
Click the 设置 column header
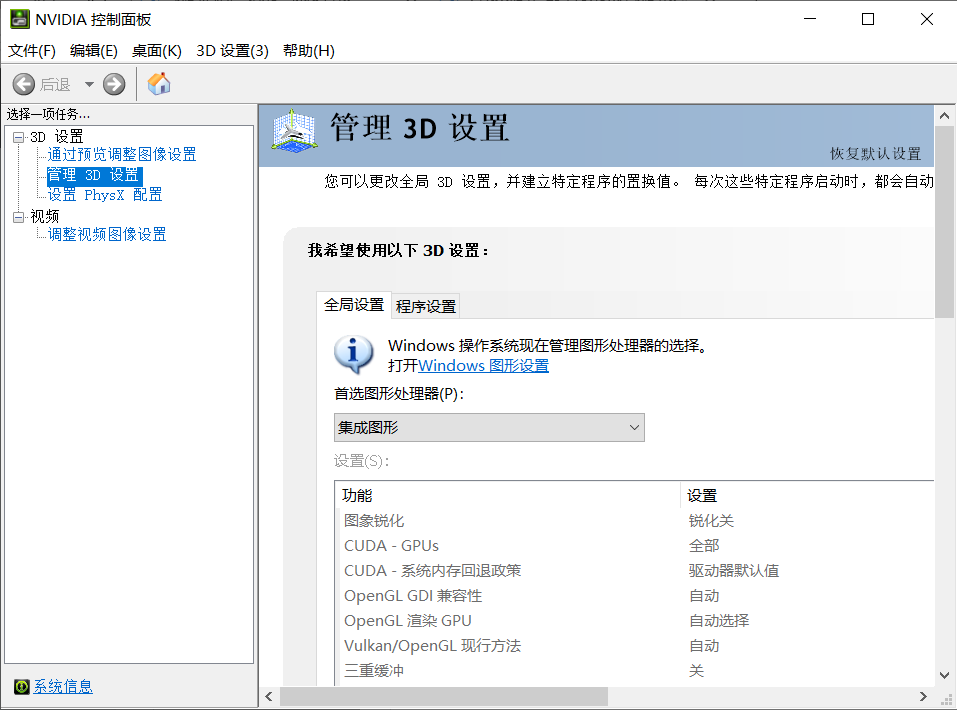pos(807,495)
